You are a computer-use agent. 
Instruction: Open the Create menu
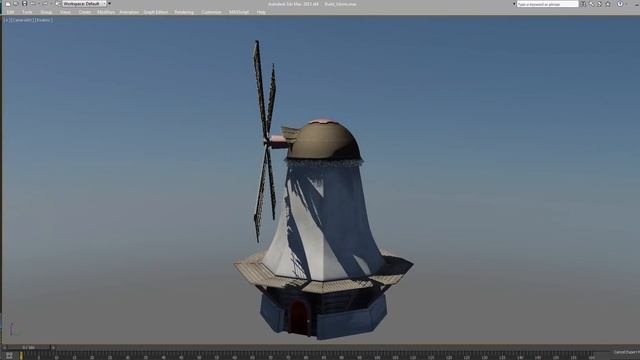click(85, 12)
